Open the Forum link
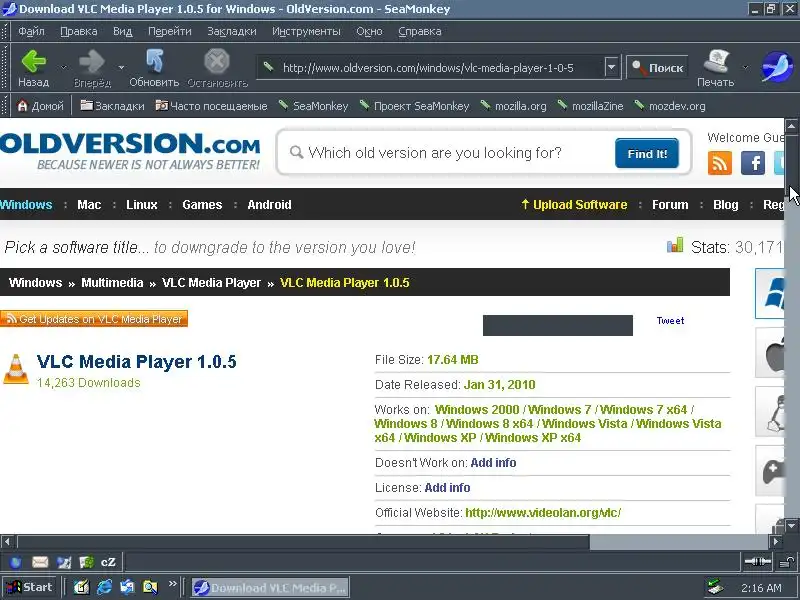Image resolution: width=800 pixels, height=600 pixels. click(670, 205)
